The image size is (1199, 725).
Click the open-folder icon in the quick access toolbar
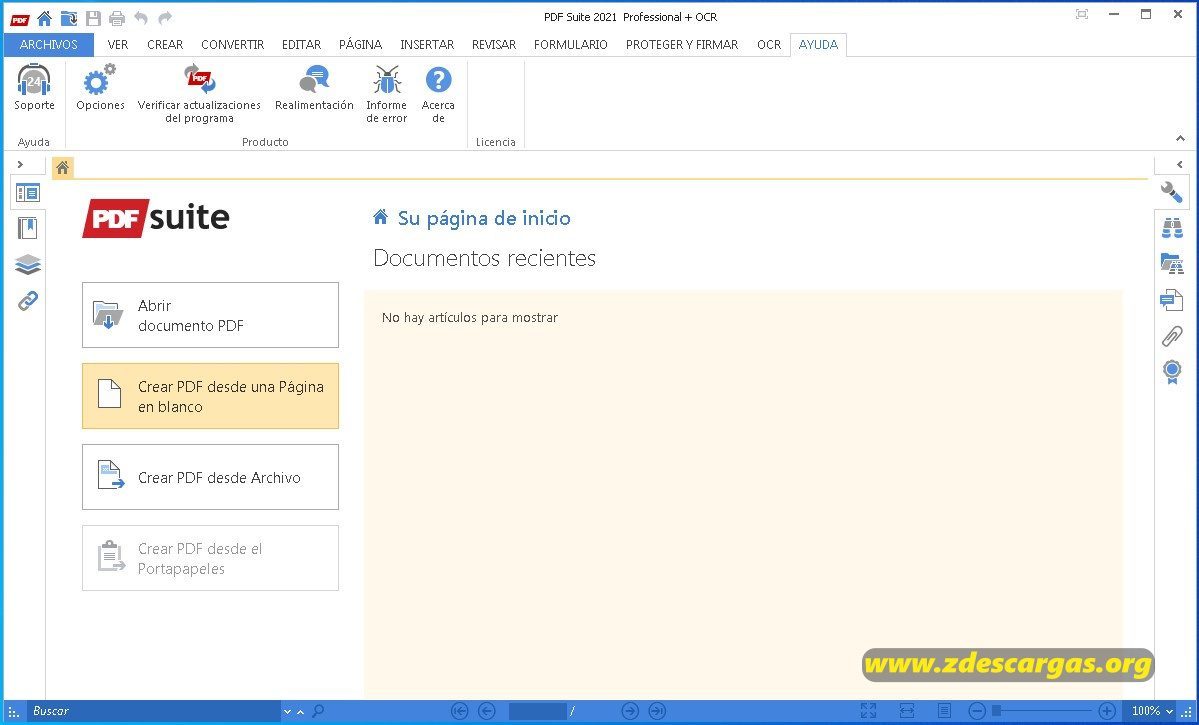tap(69, 18)
